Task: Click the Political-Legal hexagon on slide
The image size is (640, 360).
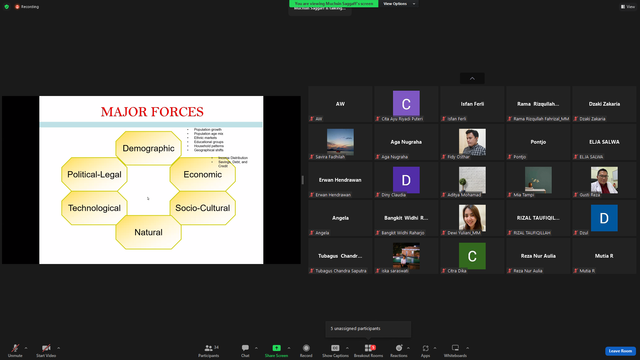Action: [x=94, y=174]
